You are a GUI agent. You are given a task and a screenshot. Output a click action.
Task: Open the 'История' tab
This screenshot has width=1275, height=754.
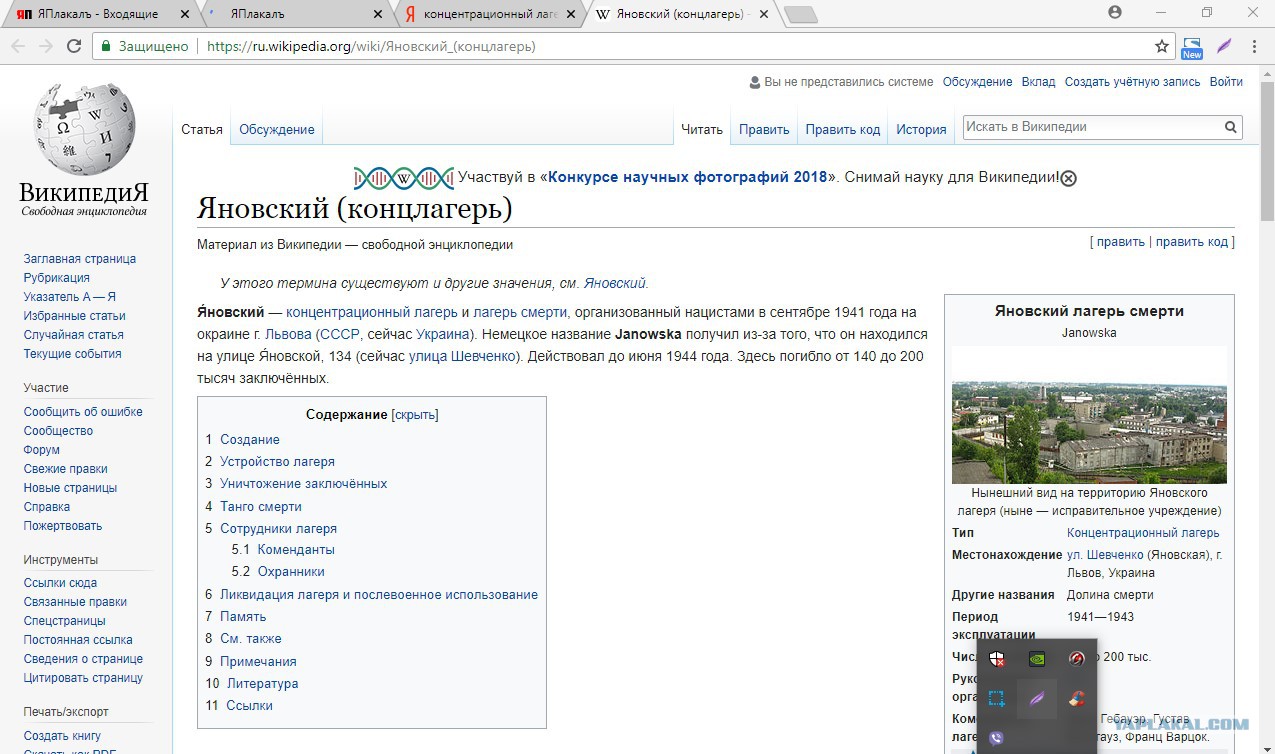point(921,129)
